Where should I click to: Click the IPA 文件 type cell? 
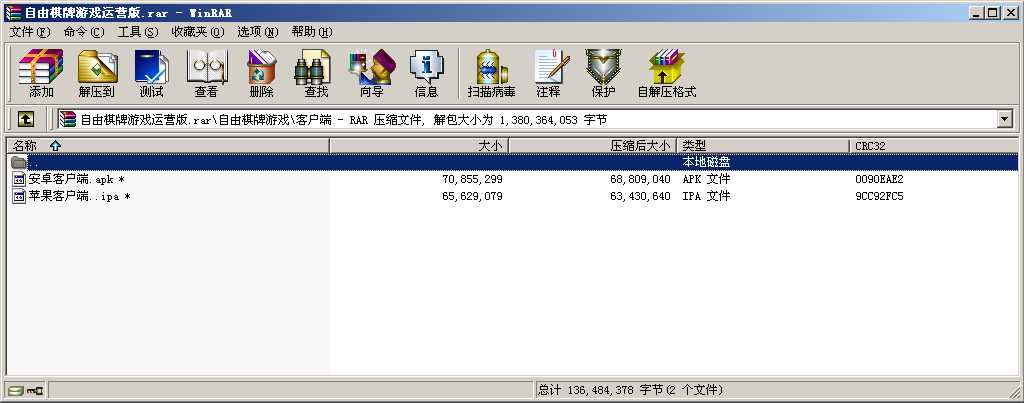tap(706, 196)
